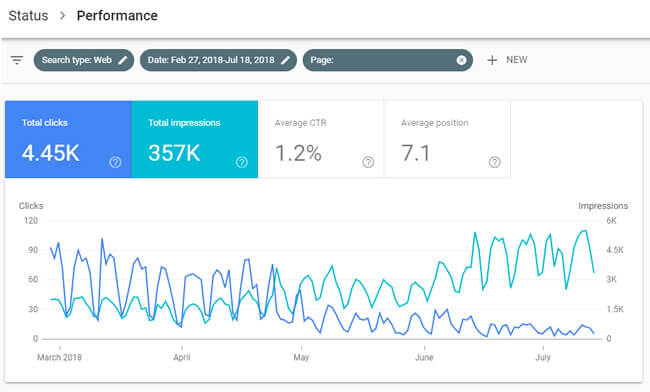650x392 pixels.
Task: Add a NEW filter
Action: 507,60
